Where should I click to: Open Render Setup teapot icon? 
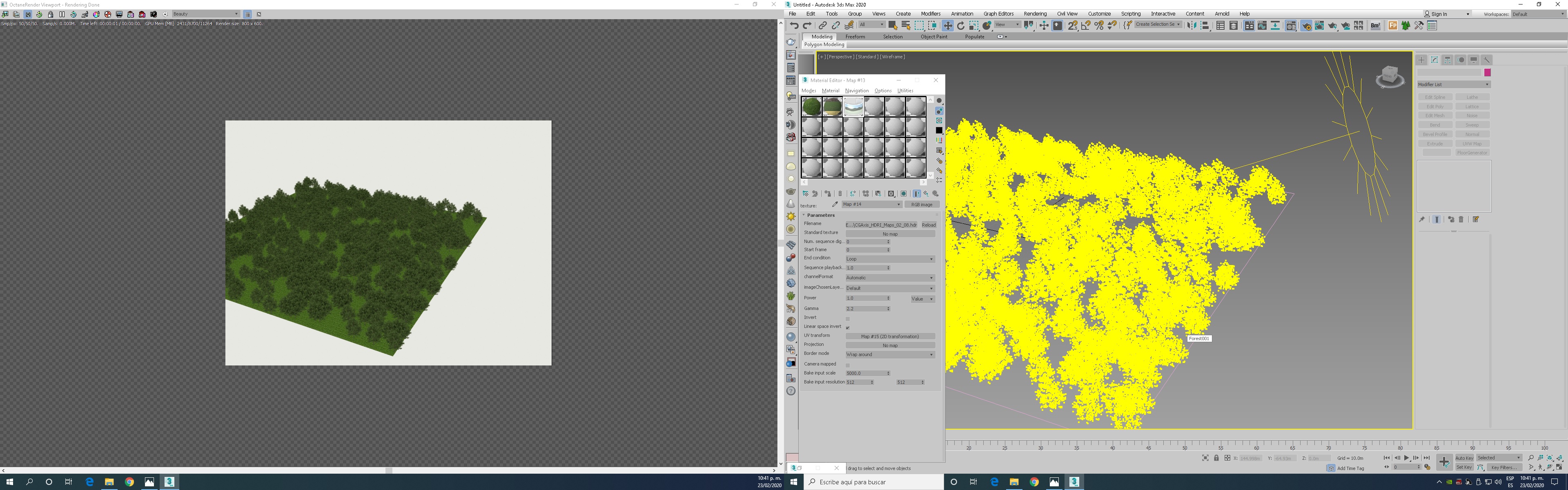click(1306, 26)
